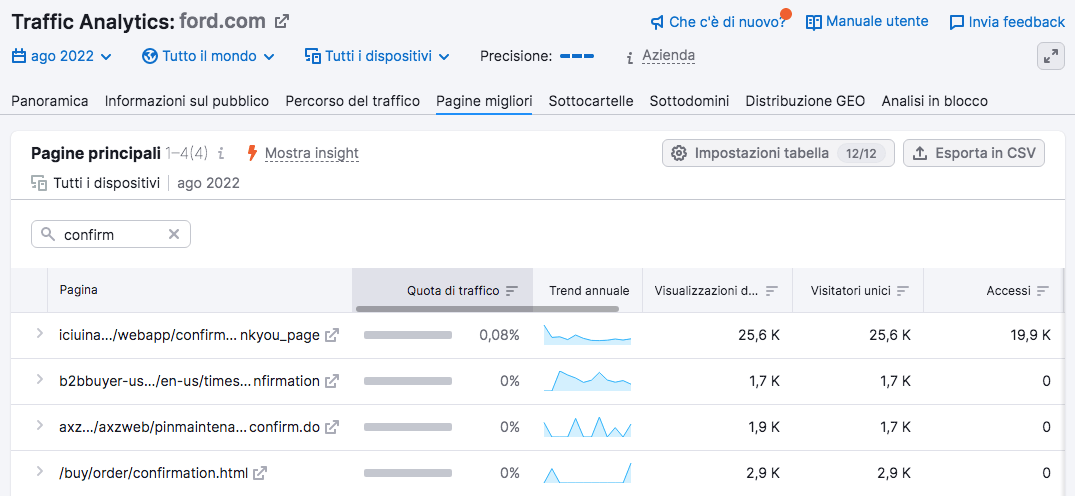Sort by Visitatori unici column
The width and height of the screenshot is (1075, 496).
tap(903, 291)
